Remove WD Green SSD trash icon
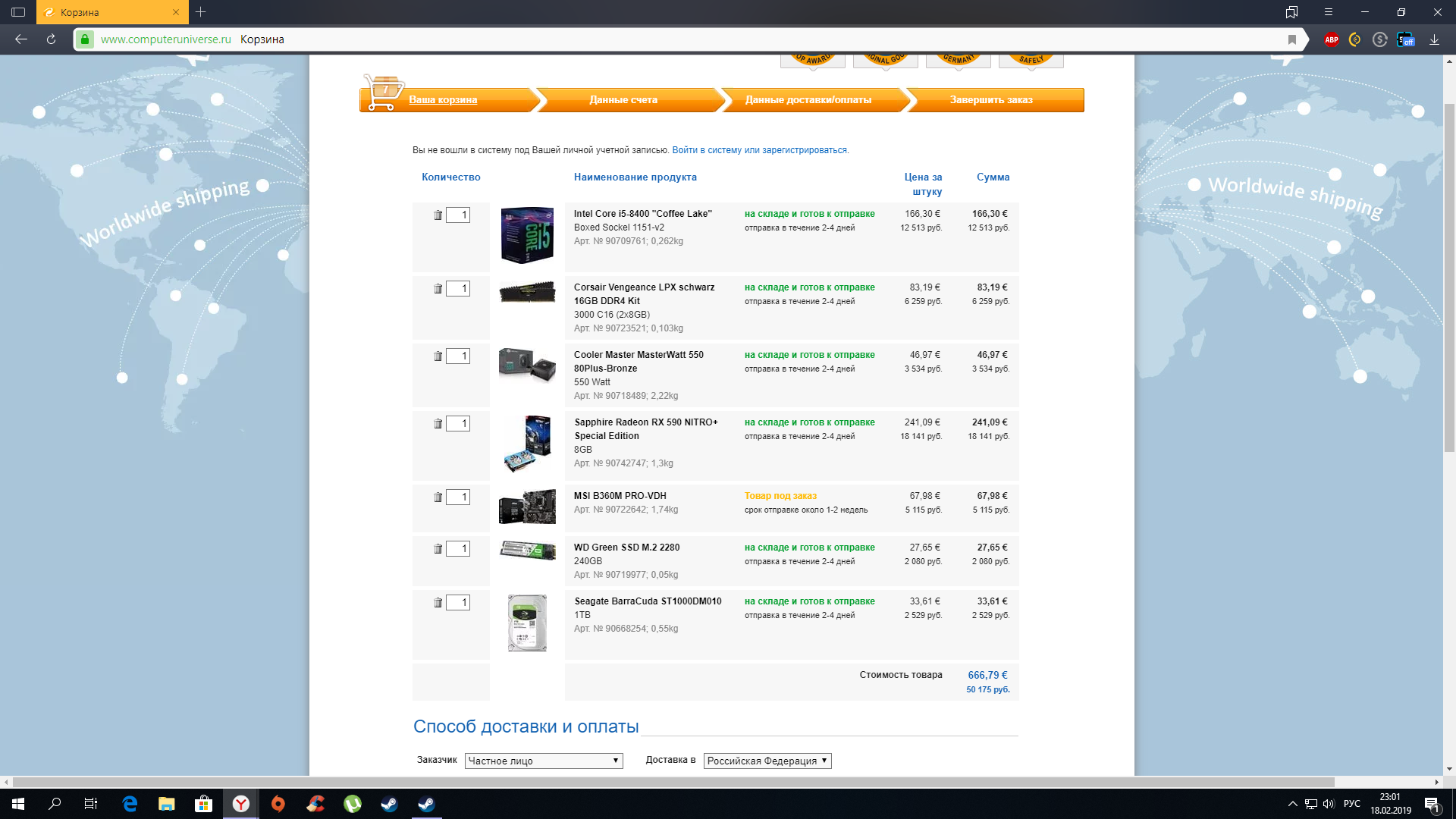 point(438,549)
